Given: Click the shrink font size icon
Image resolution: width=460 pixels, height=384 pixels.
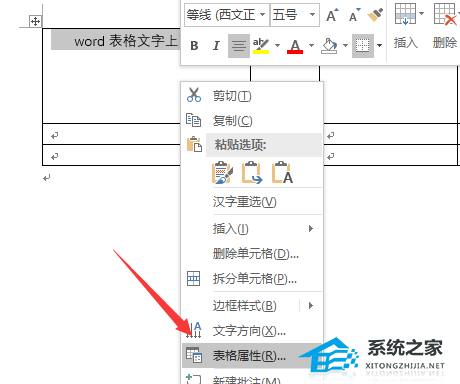Looking at the screenshot, I should pyautogui.click(x=354, y=15).
